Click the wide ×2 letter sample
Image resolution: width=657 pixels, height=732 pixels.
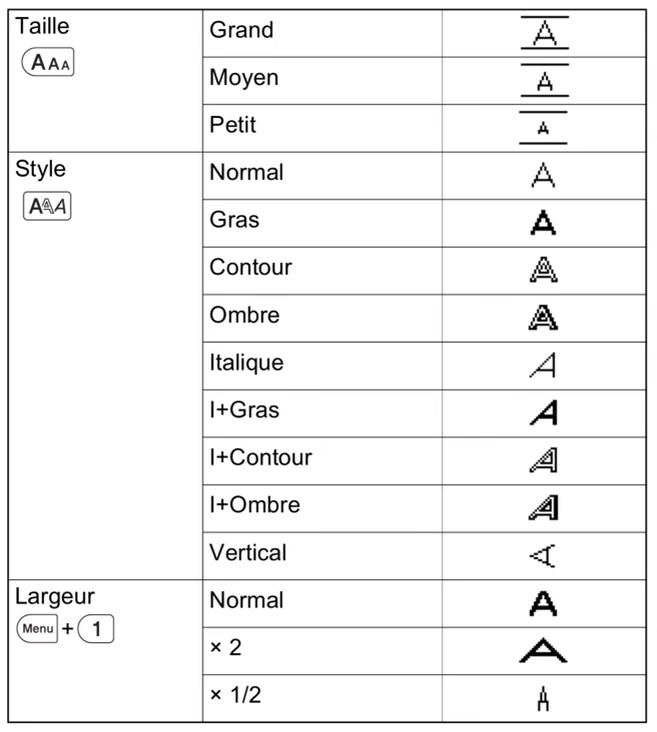544,651
